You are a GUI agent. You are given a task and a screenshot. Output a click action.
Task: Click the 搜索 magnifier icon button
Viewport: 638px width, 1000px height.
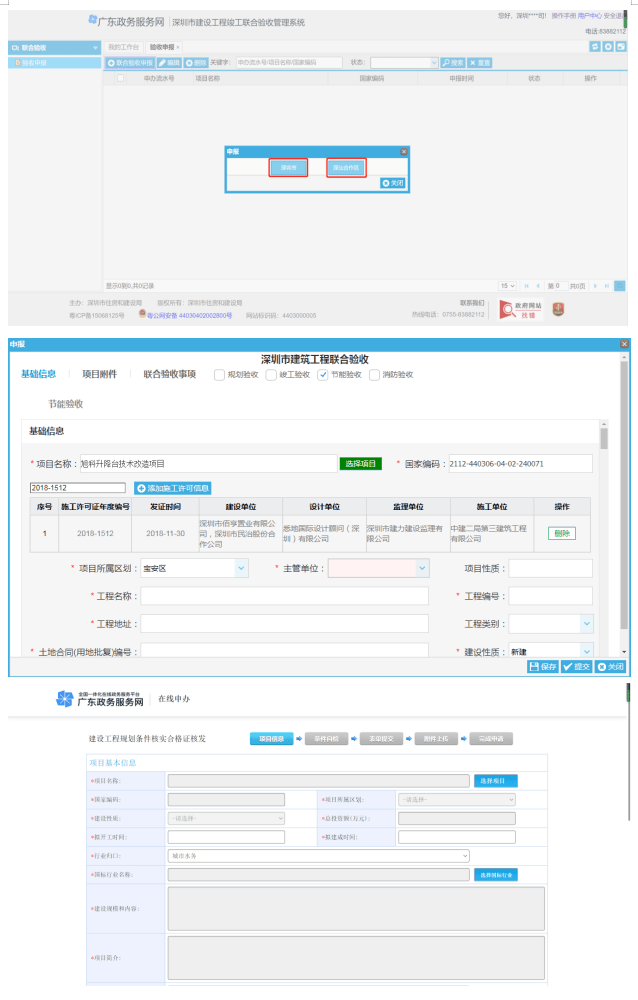tap(446, 62)
